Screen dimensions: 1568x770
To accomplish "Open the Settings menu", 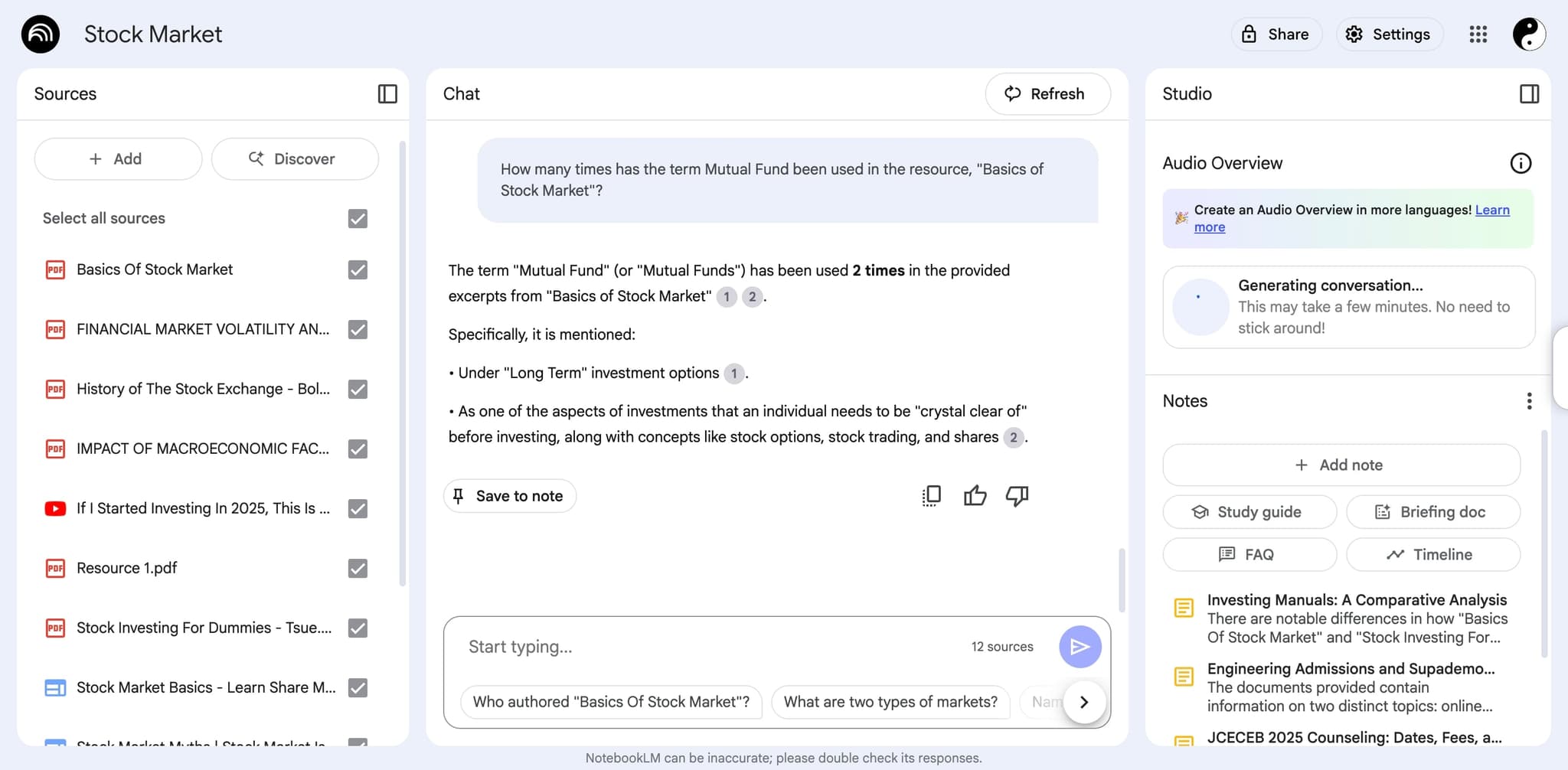I will tap(1389, 34).
